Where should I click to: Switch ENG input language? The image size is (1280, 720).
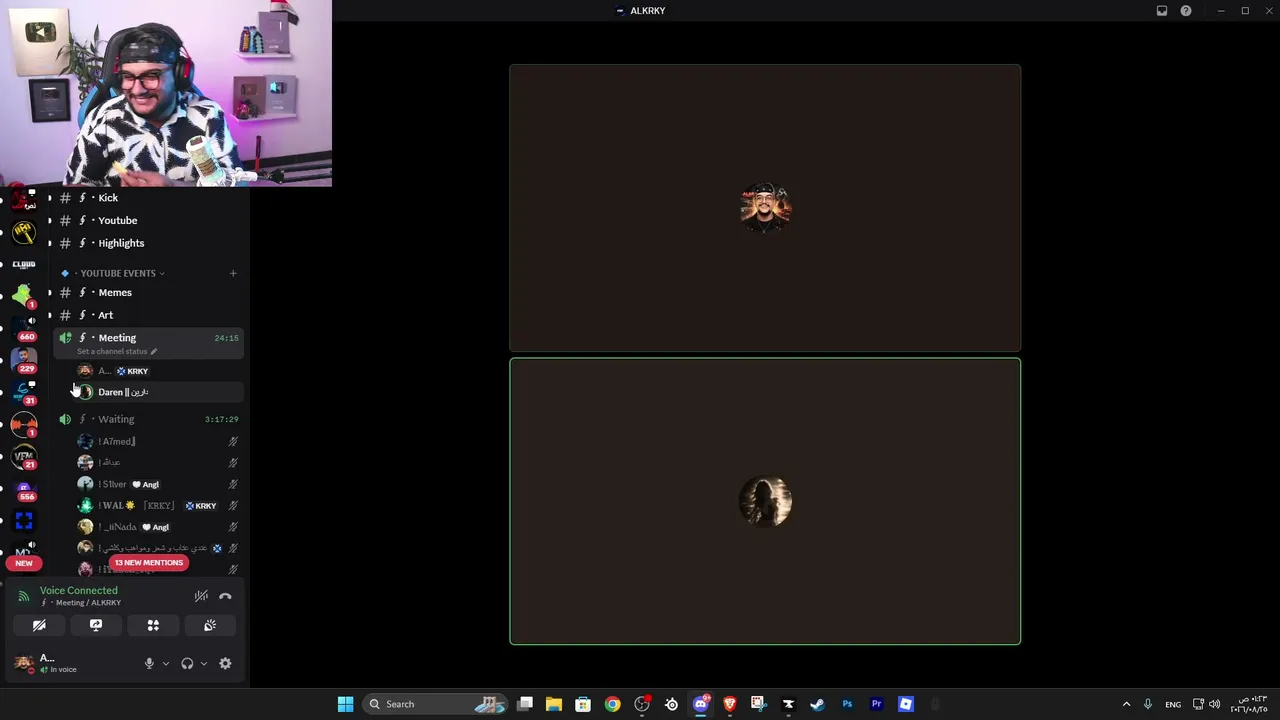tap(1173, 704)
